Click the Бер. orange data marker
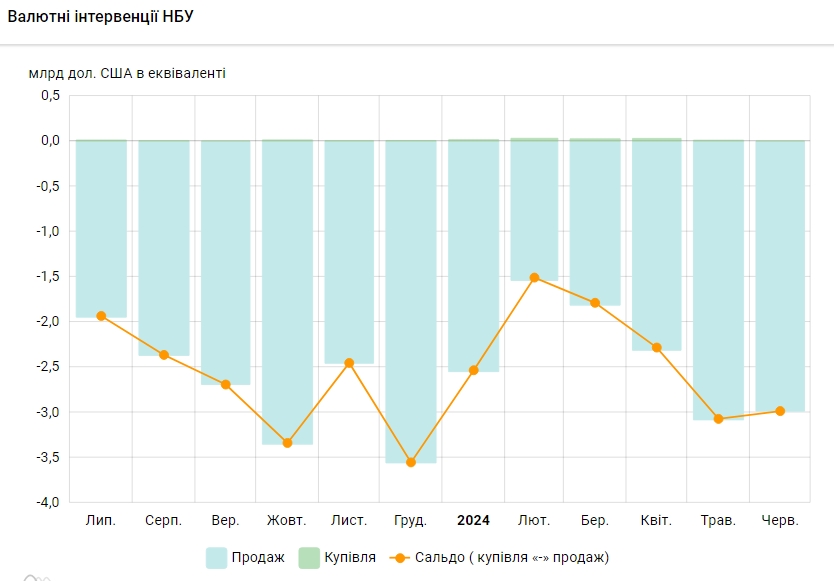834x581 pixels. 595,303
